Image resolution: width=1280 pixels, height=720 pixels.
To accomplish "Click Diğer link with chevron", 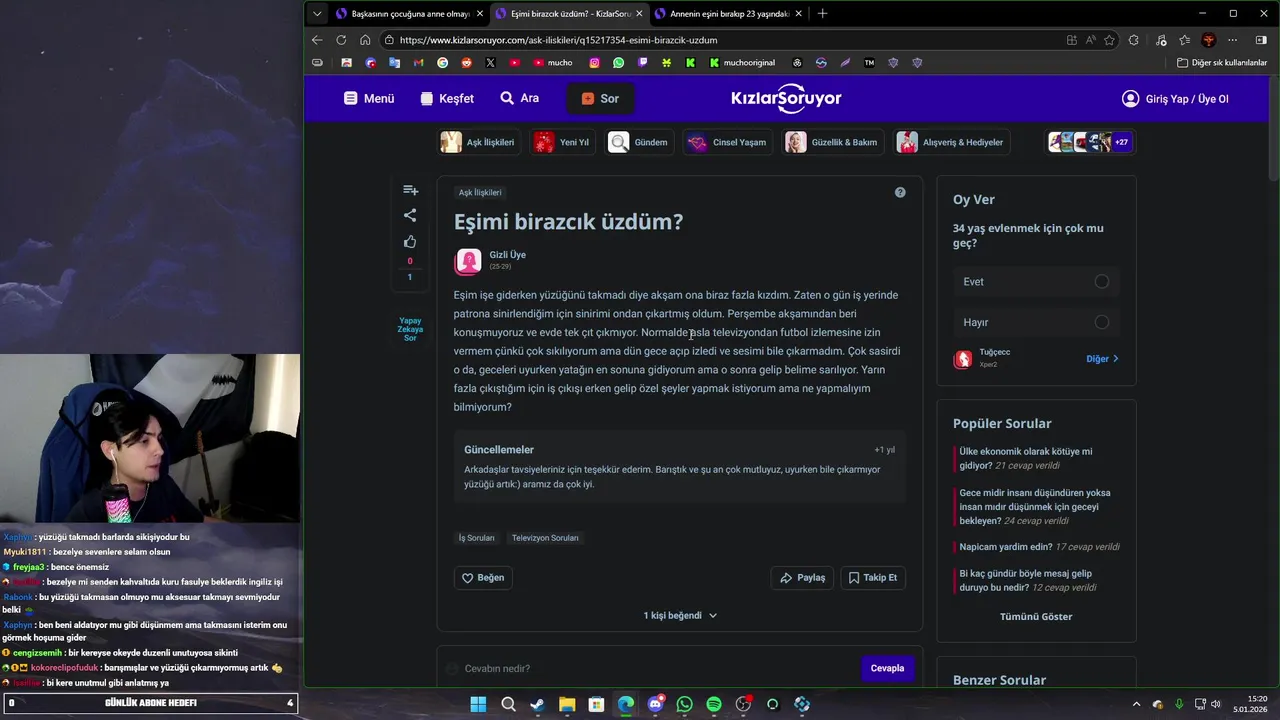I will (1103, 358).
